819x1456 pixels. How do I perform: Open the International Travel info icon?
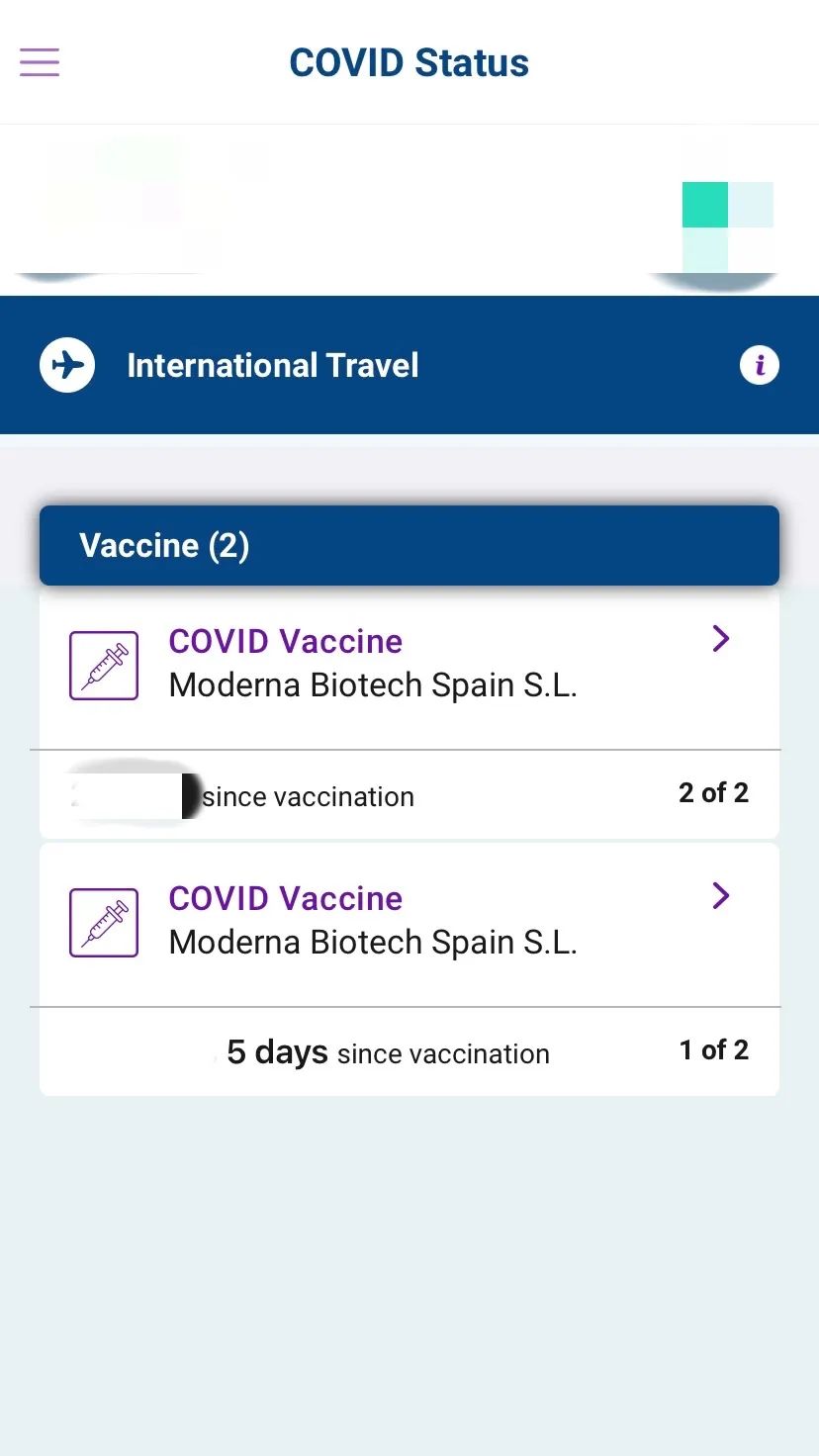[759, 365]
